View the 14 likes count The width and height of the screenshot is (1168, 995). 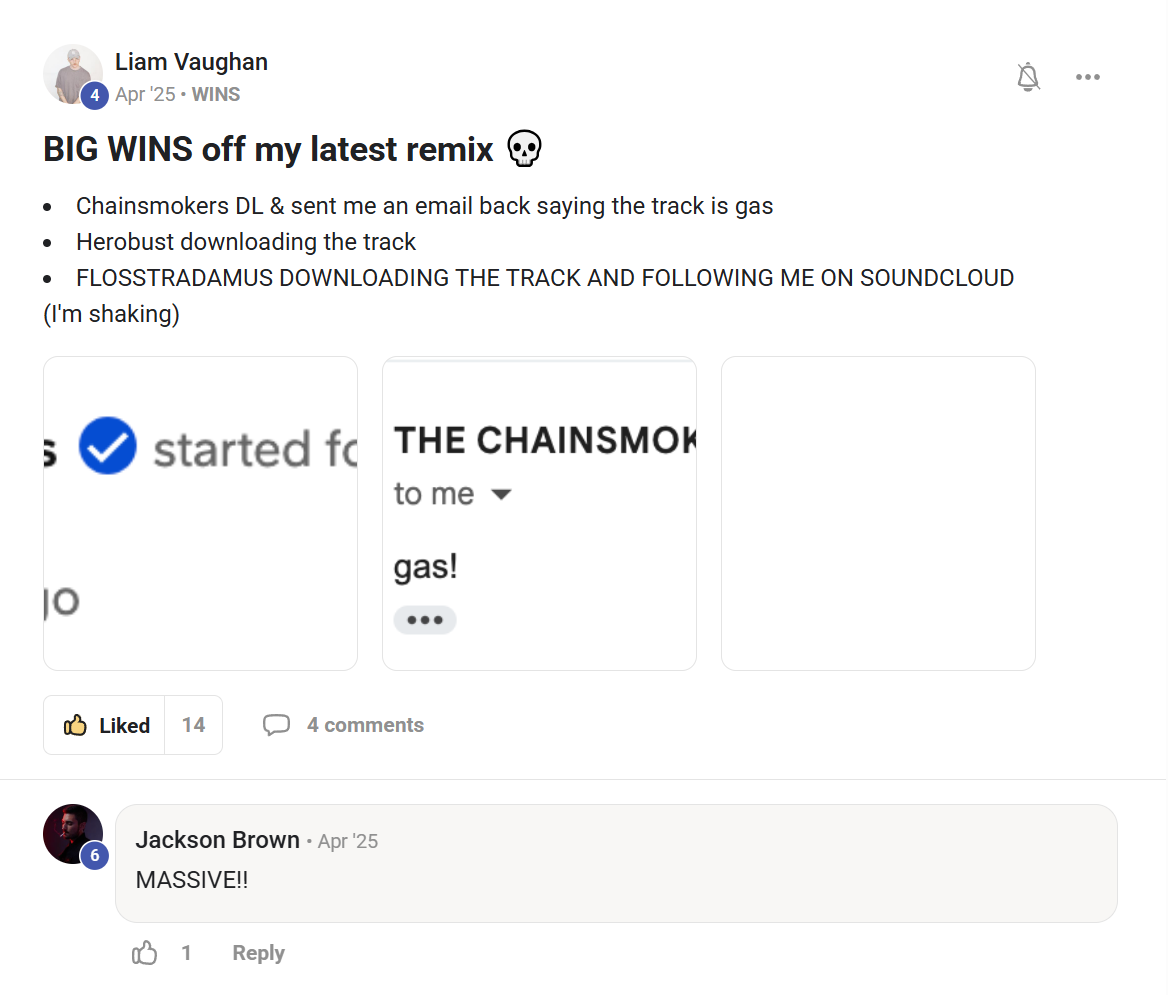tap(193, 725)
